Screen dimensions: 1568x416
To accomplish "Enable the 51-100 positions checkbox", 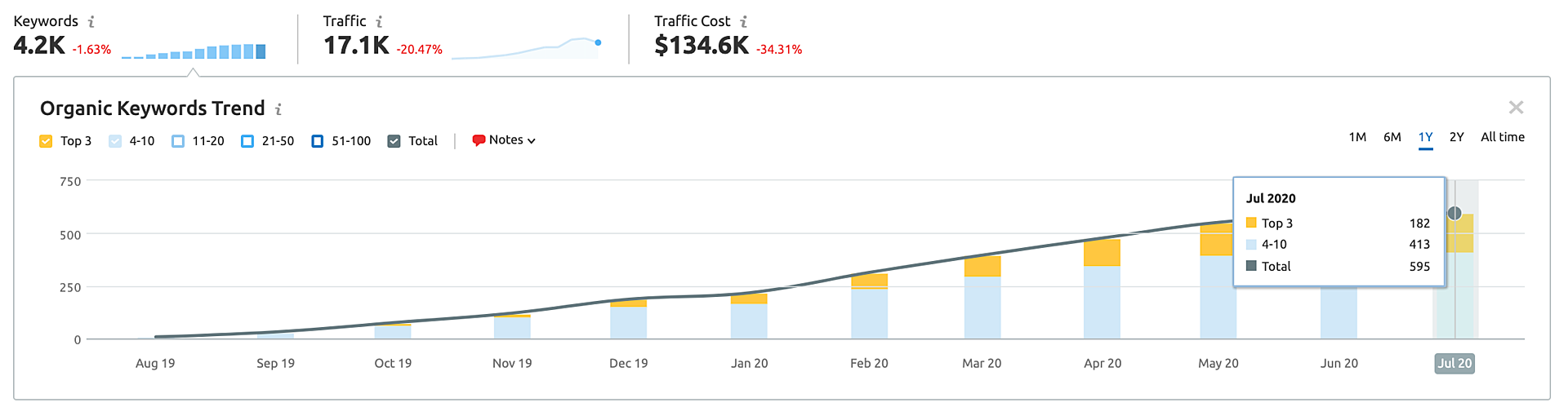I will (x=318, y=141).
